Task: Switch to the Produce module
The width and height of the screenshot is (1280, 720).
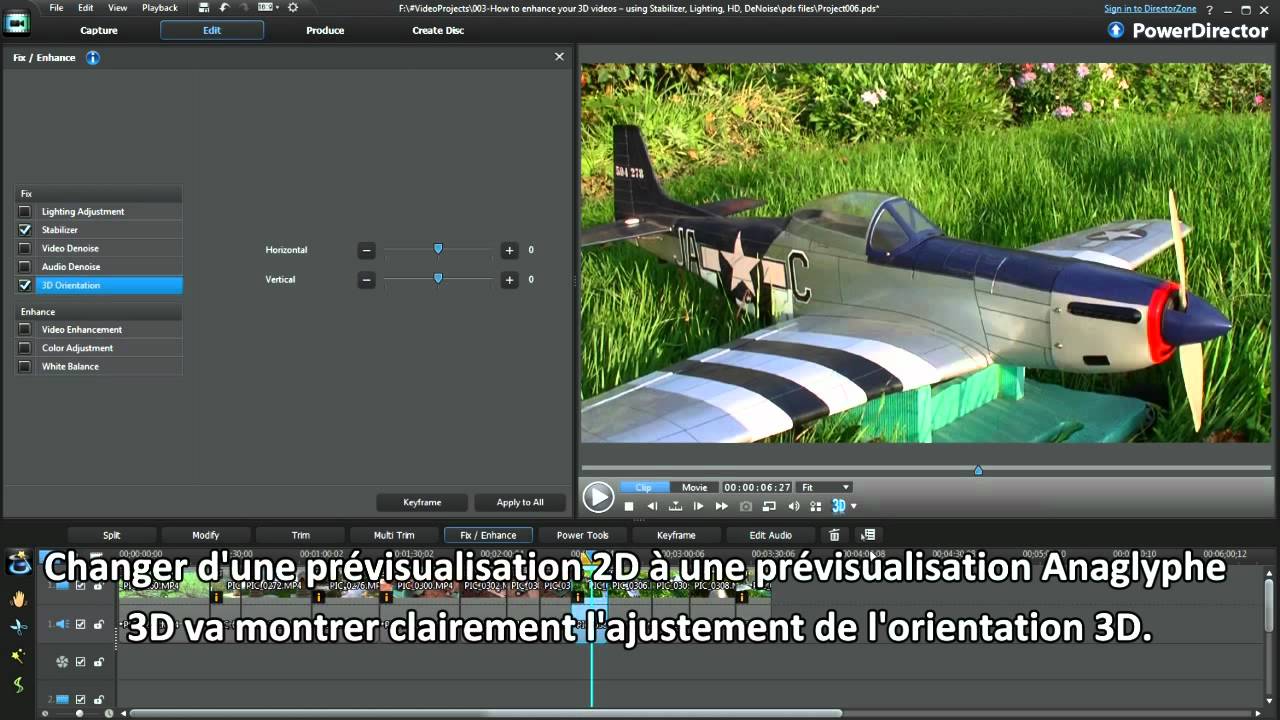Action: (325, 30)
